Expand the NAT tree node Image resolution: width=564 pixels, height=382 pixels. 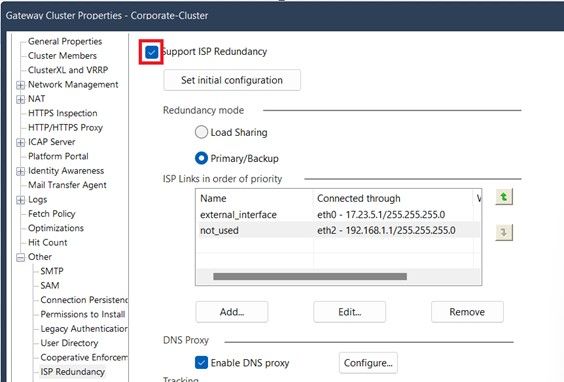pos(21,100)
